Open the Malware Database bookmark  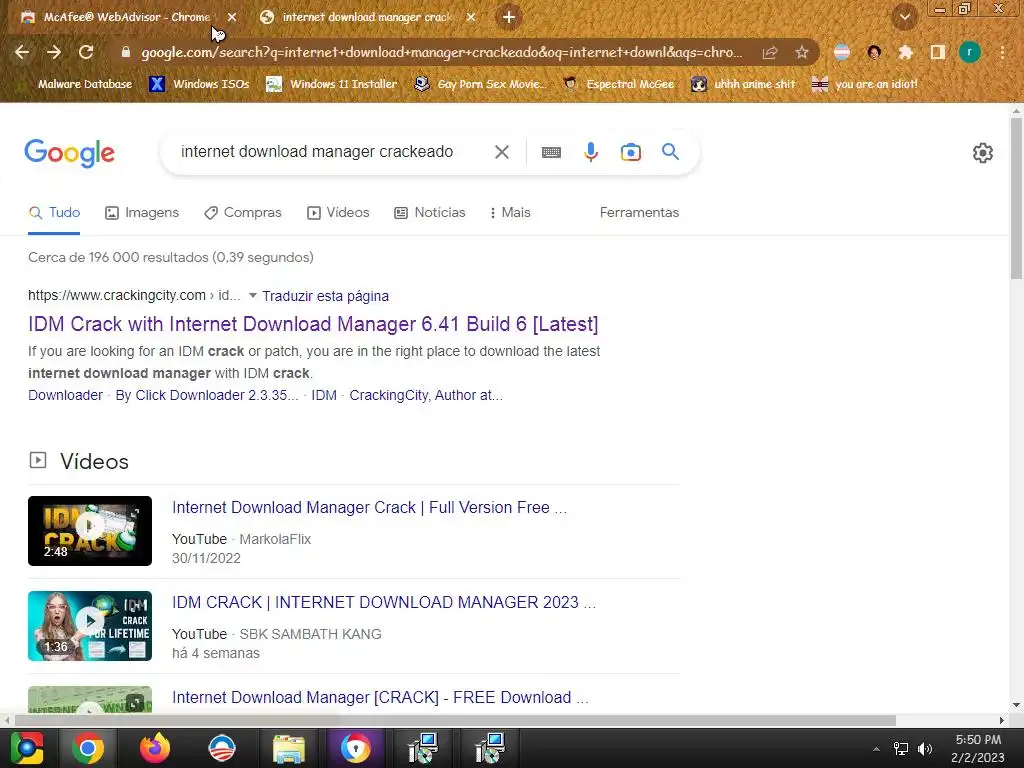85,84
